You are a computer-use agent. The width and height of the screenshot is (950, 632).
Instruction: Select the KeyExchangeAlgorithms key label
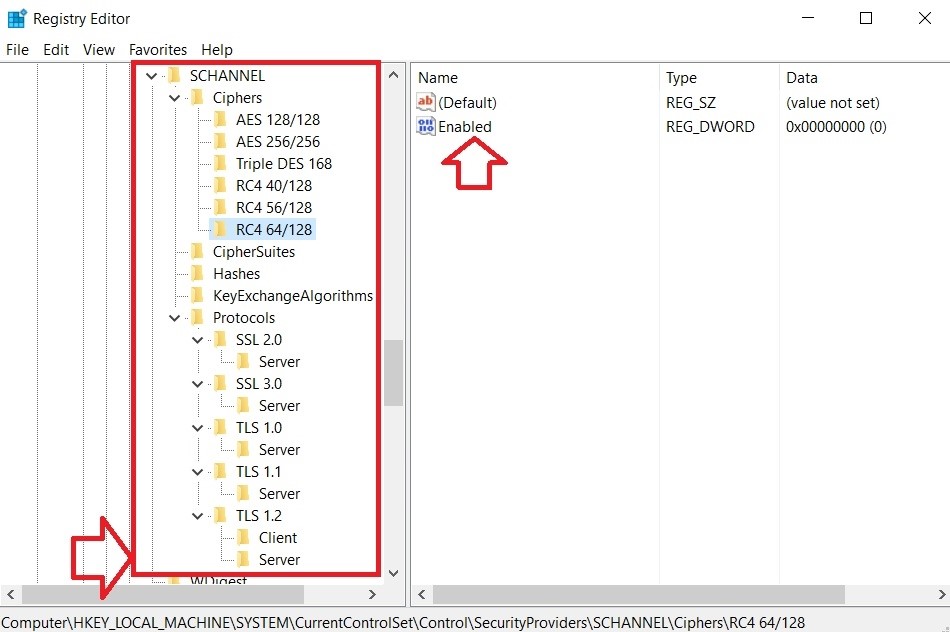(293, 296)
